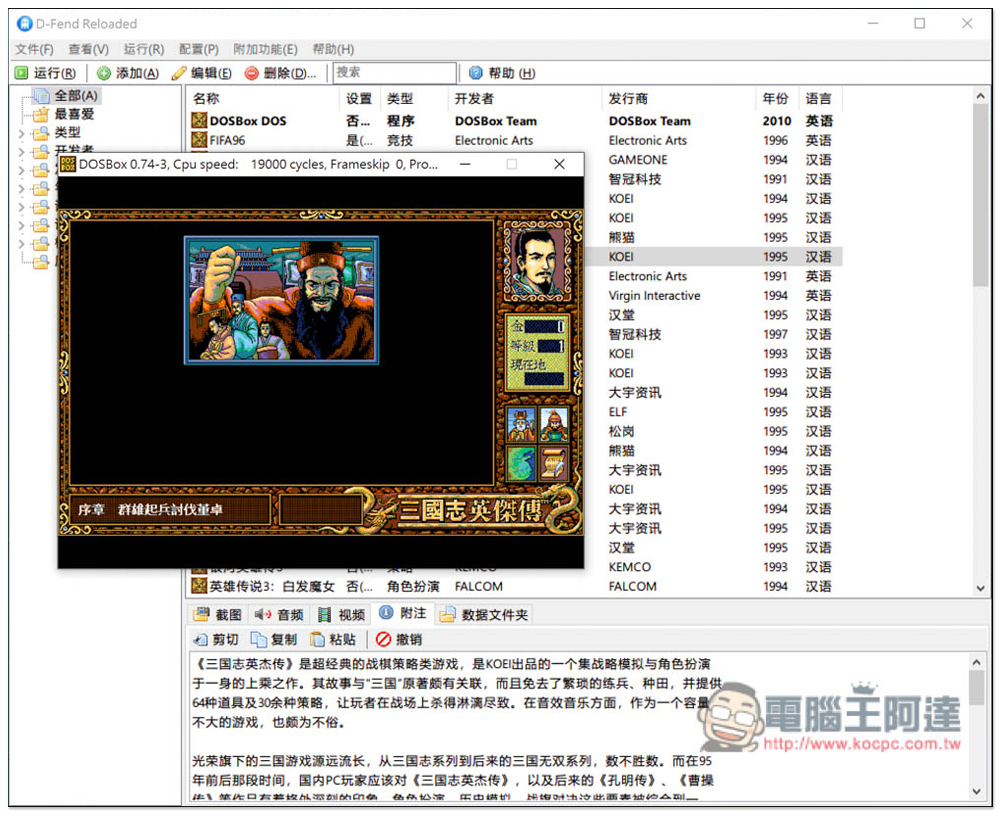Expand the 类型 tree node
Image resolution: width=1000 pixels, height=816 pixels.
[x=21, y=133]
